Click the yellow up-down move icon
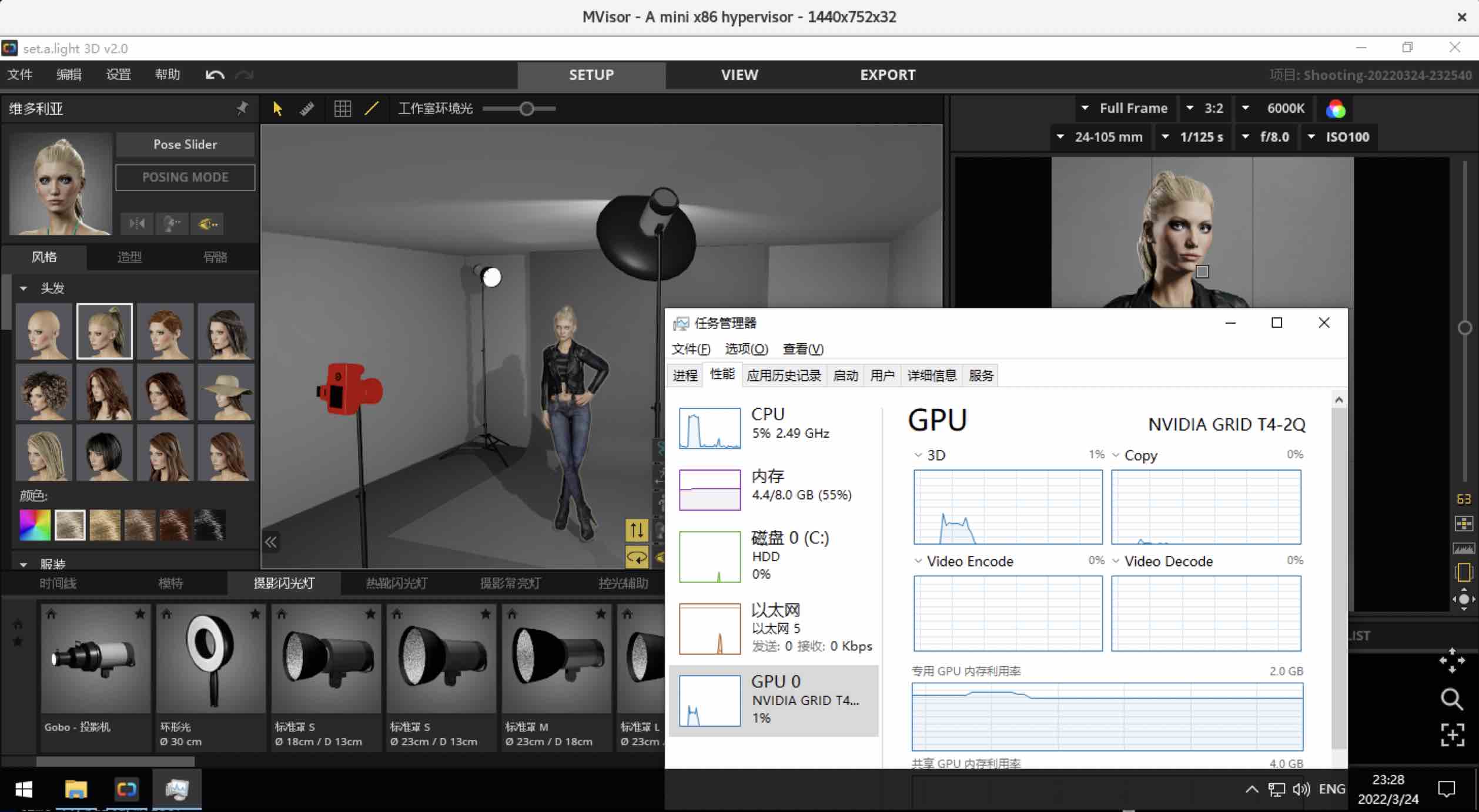Viewport: 1479px width, 812px height. [637, 530]
